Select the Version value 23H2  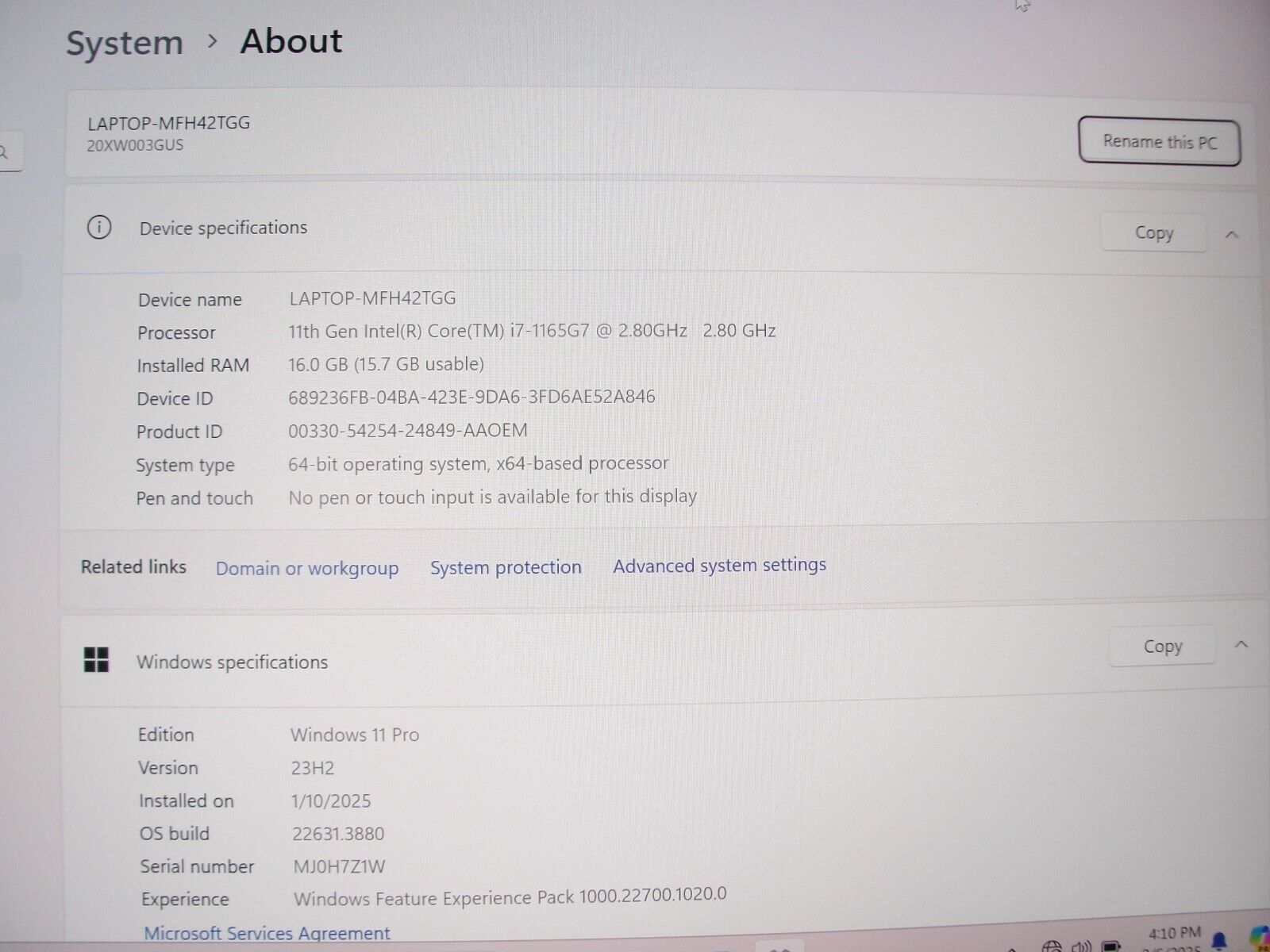tap(313, 768)
